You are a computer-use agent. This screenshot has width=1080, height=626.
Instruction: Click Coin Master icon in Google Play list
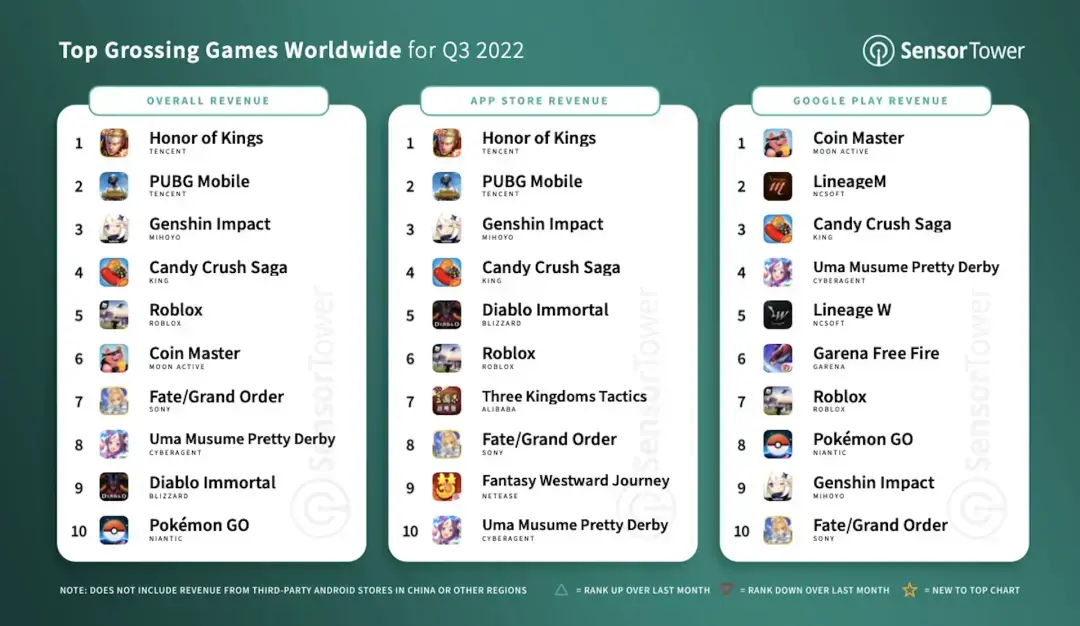coord(778,143)
